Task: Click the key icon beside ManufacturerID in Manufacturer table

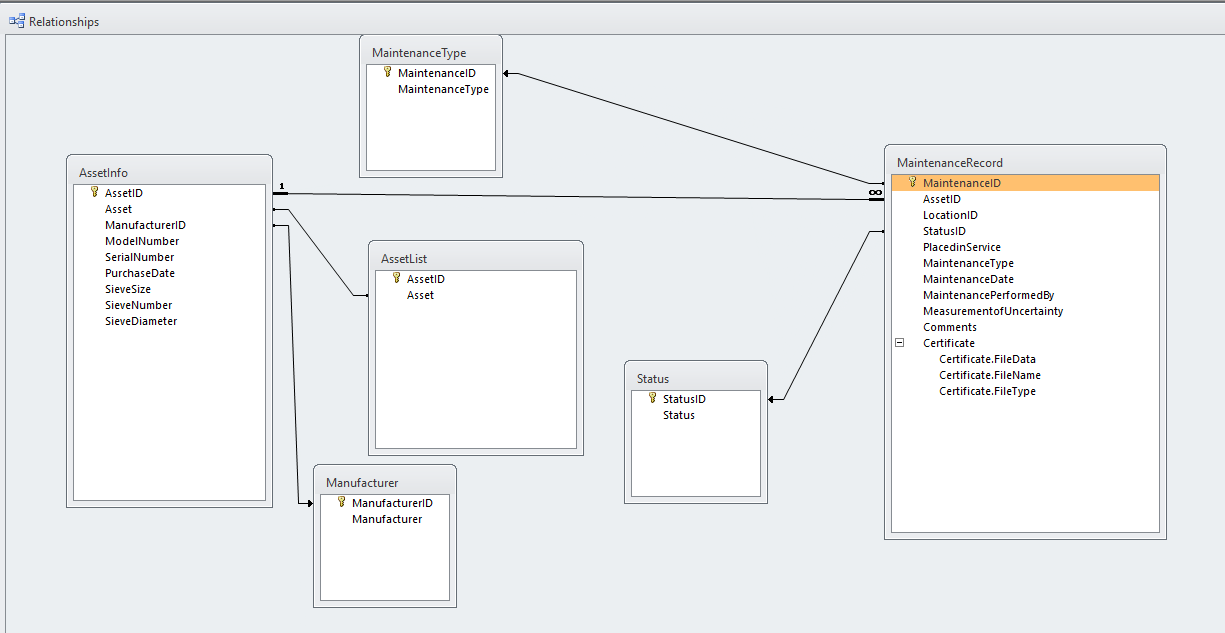Action: tap(341, 502)
